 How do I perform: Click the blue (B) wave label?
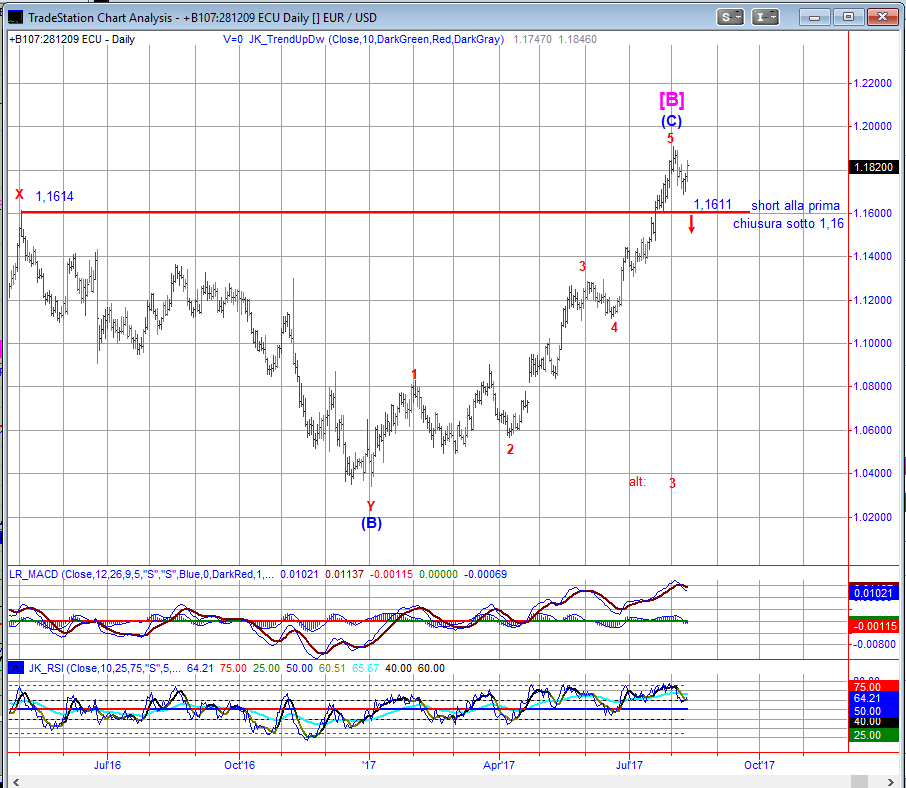[x=372, y=523]
